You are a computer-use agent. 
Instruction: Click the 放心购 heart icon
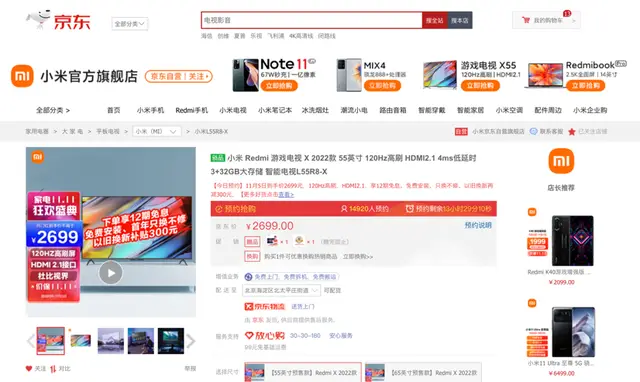click(x=249, y=335)
